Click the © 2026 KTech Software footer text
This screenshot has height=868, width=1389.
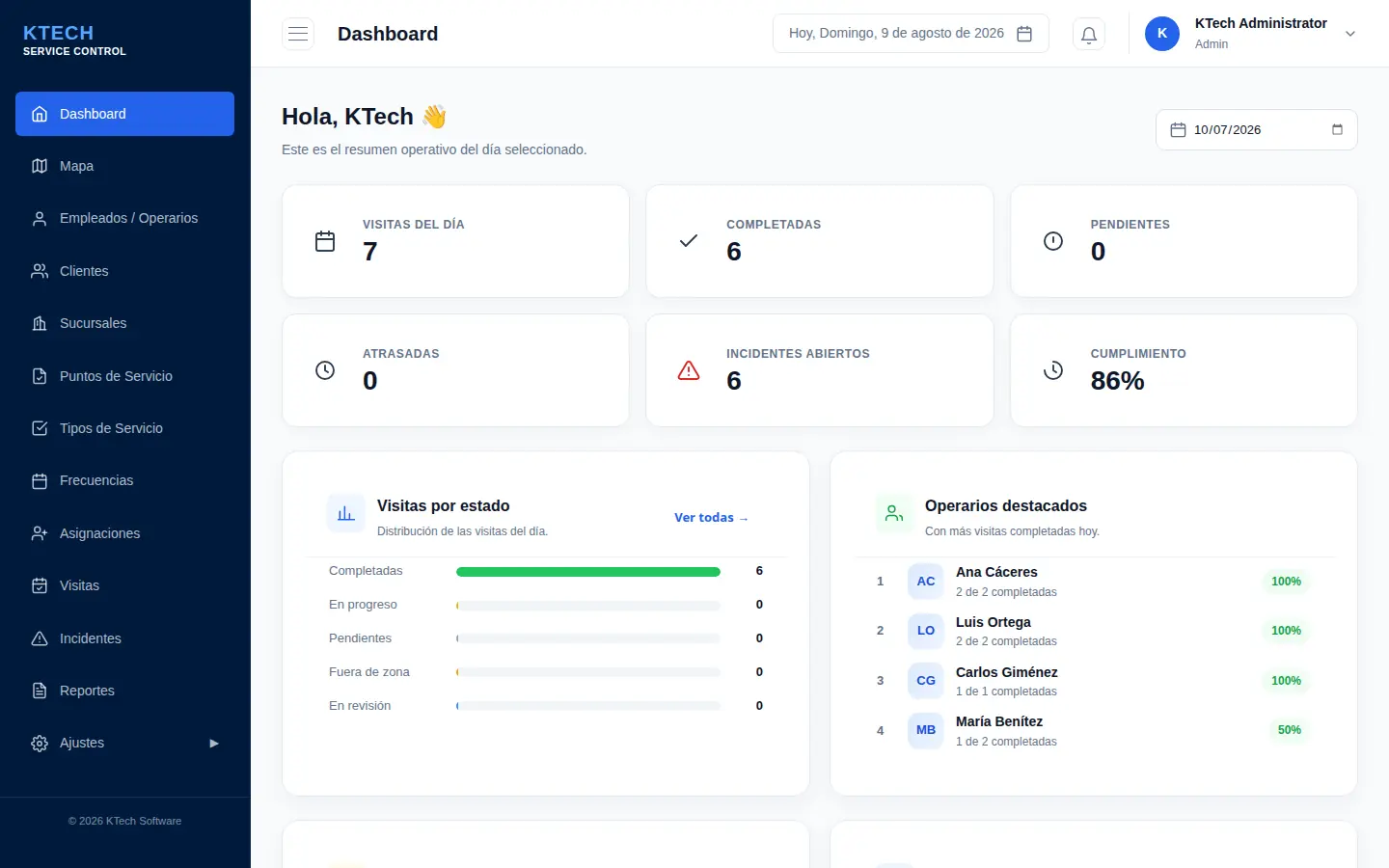pyautogui.click(x=124, y=821)
